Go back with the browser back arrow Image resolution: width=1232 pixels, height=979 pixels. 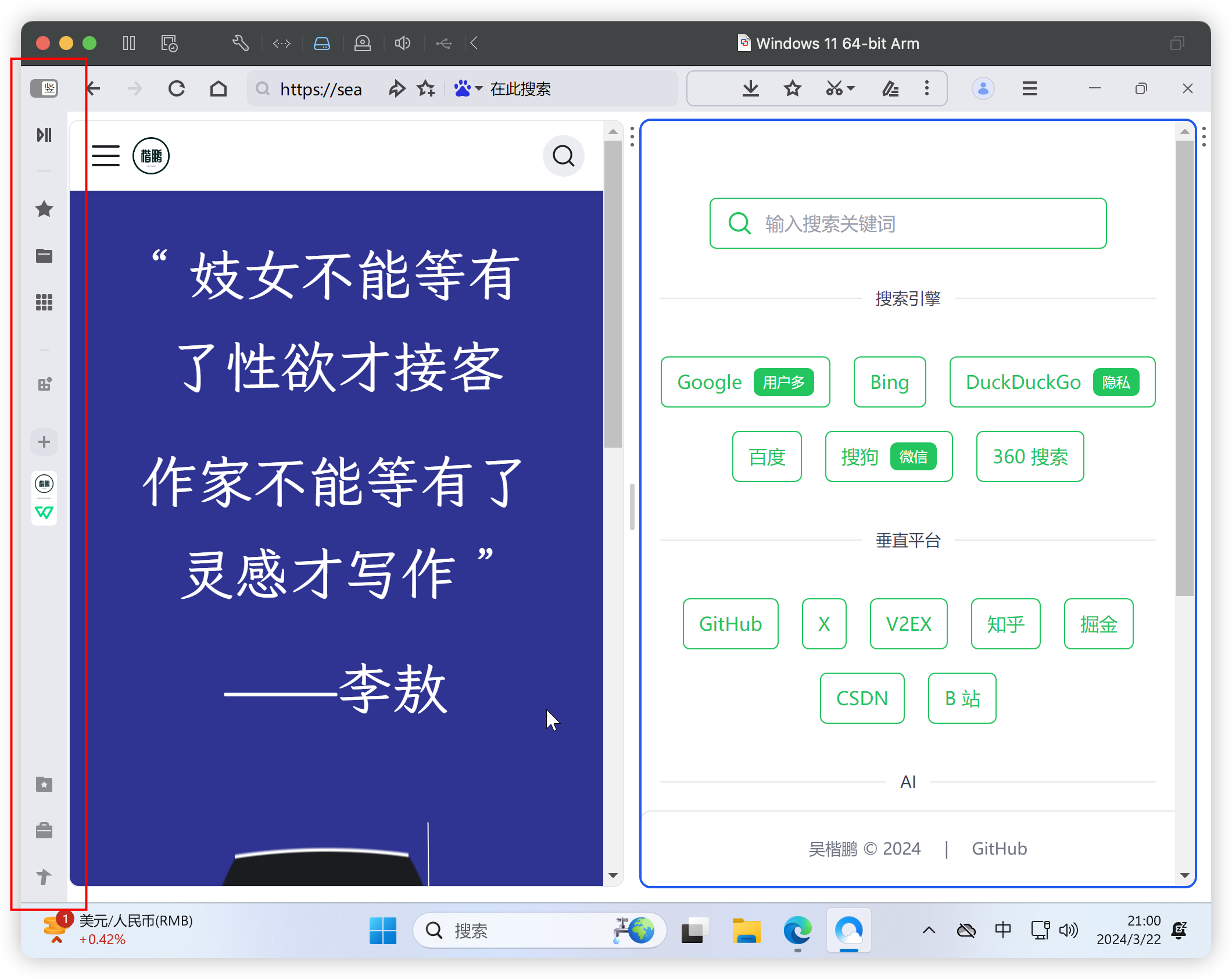coord(94,88)
